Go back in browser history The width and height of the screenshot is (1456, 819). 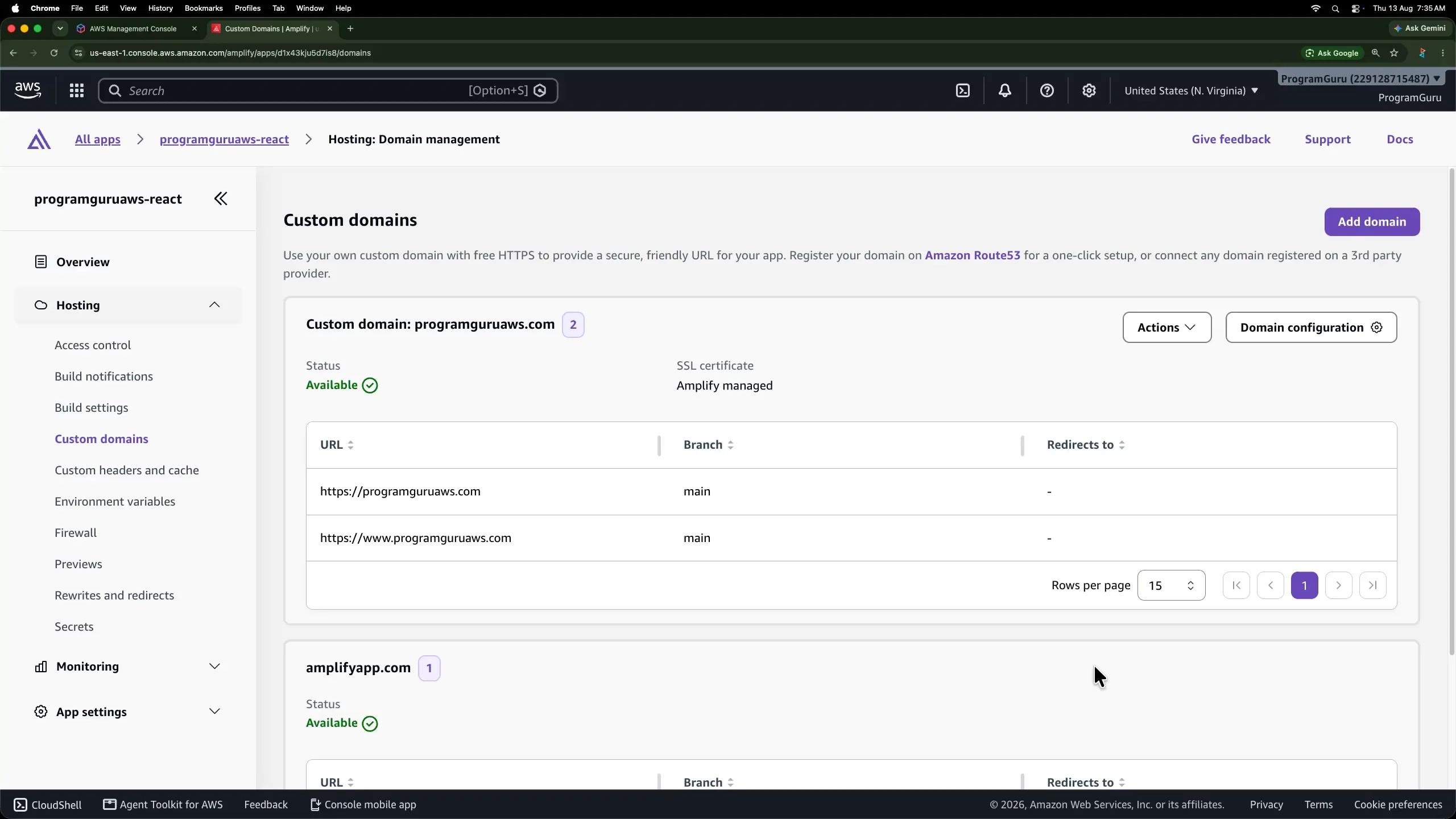[x=13, y=53]
